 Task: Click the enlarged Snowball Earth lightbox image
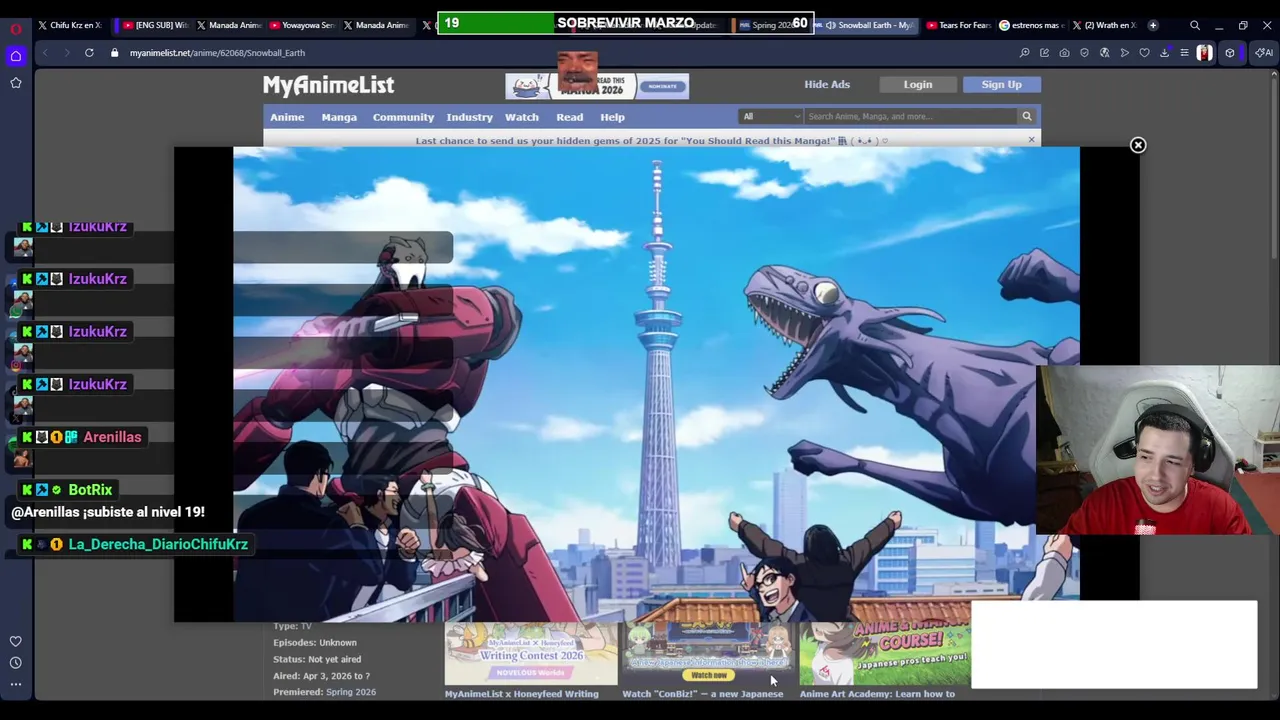point(656,385)
